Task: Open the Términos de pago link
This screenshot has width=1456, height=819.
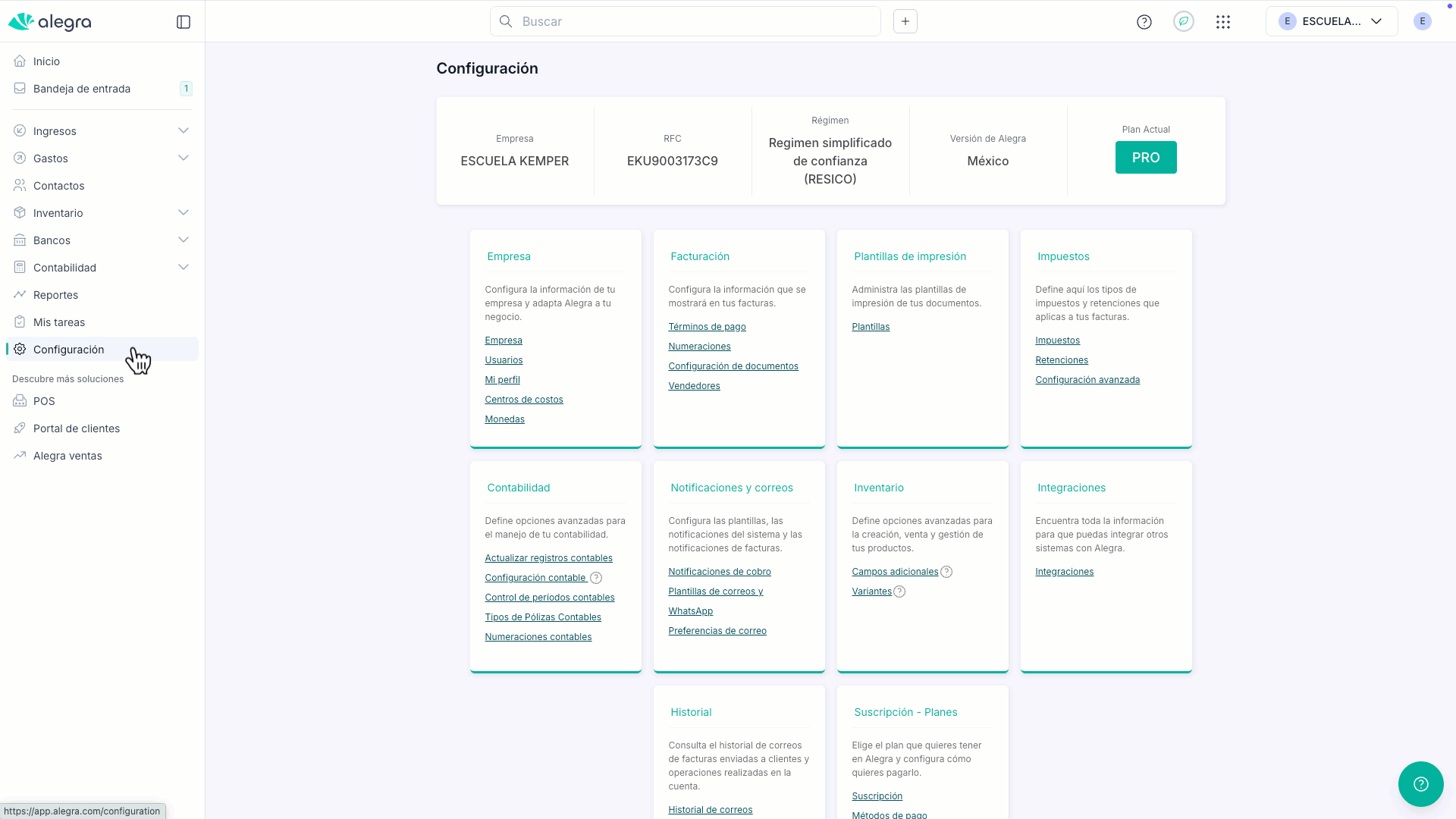Action: point(707,327)
